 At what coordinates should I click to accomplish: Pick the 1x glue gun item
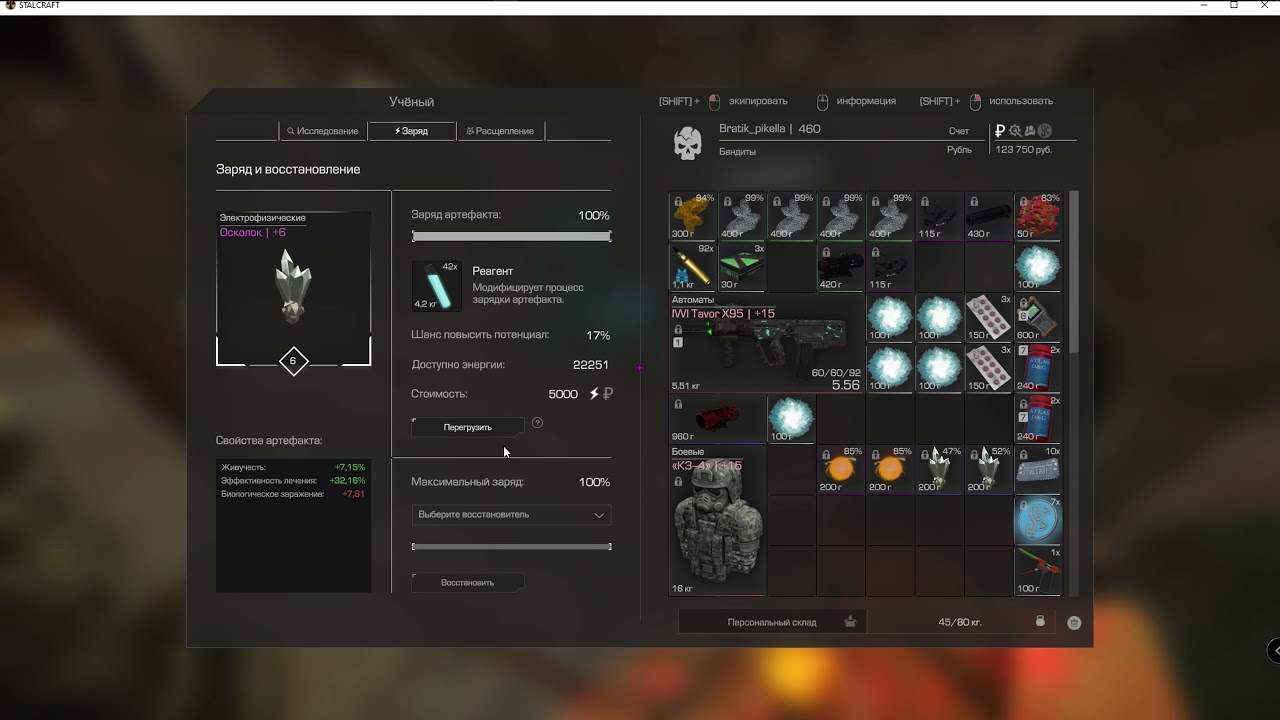pyautogui.click(x=1038, y=571)
